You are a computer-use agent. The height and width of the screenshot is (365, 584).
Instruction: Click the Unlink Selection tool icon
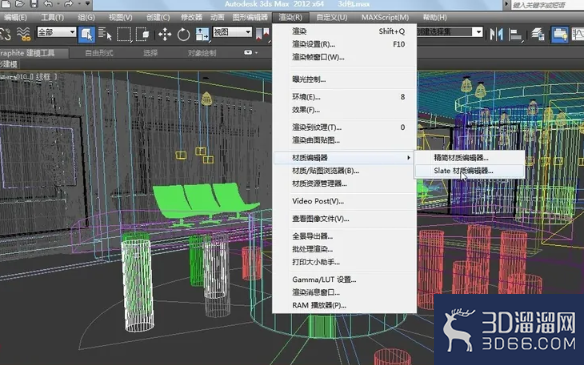point(6,34)
